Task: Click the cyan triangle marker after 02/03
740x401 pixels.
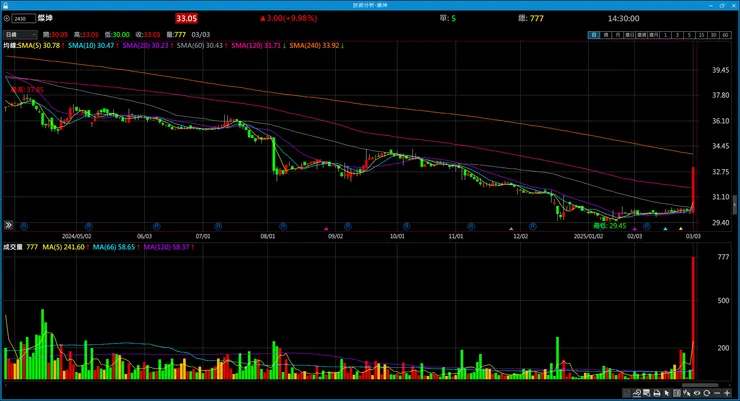Action: 665,229
